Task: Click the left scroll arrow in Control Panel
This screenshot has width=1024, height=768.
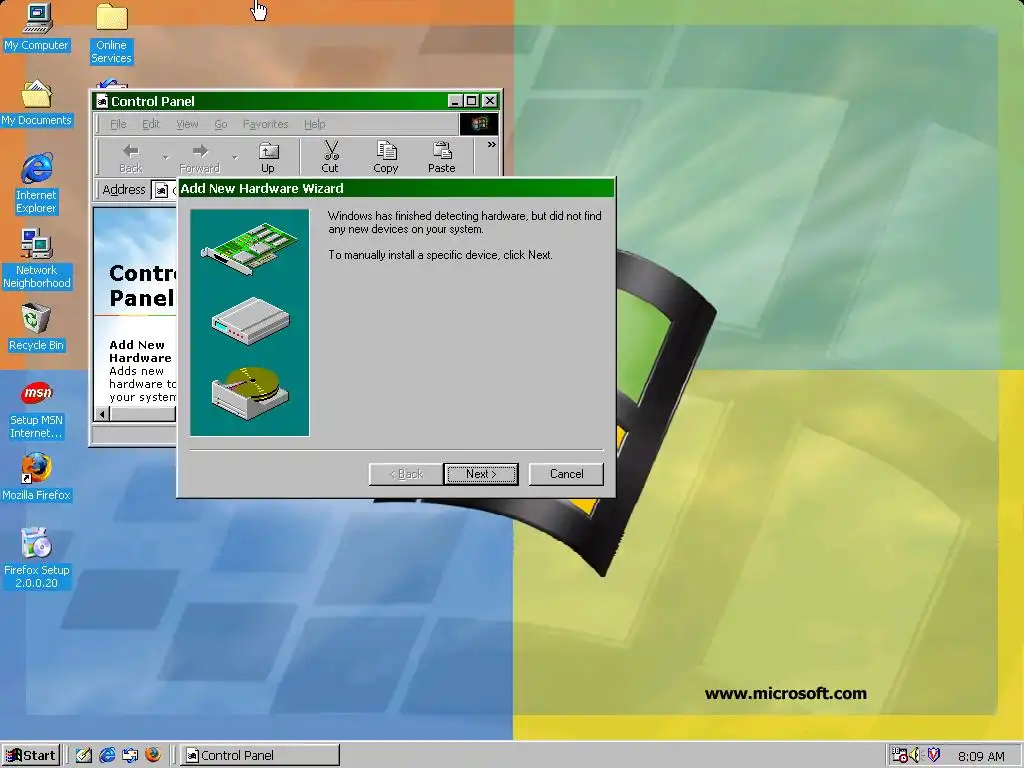Action: 103,414
